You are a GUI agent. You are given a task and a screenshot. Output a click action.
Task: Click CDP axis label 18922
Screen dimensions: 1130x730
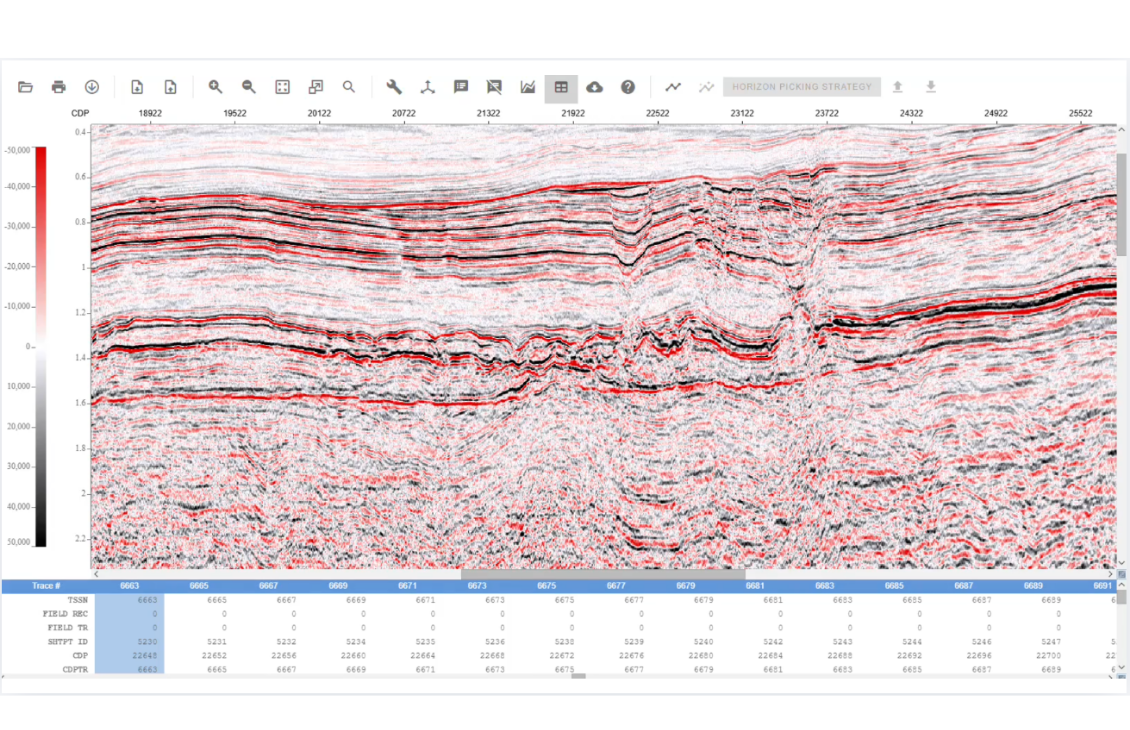tap(150, 113)
